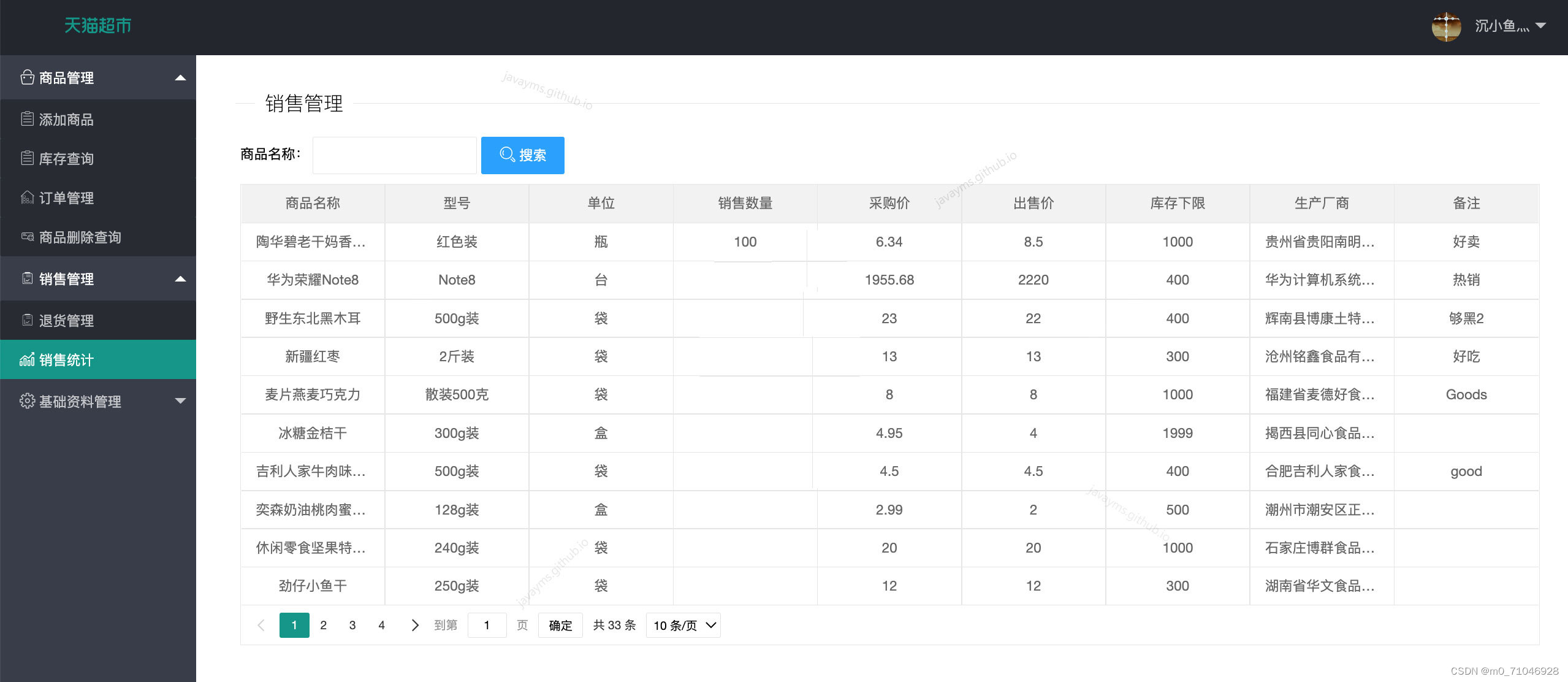Click the gear icon beside 基础资料管理

click(27, 401)
